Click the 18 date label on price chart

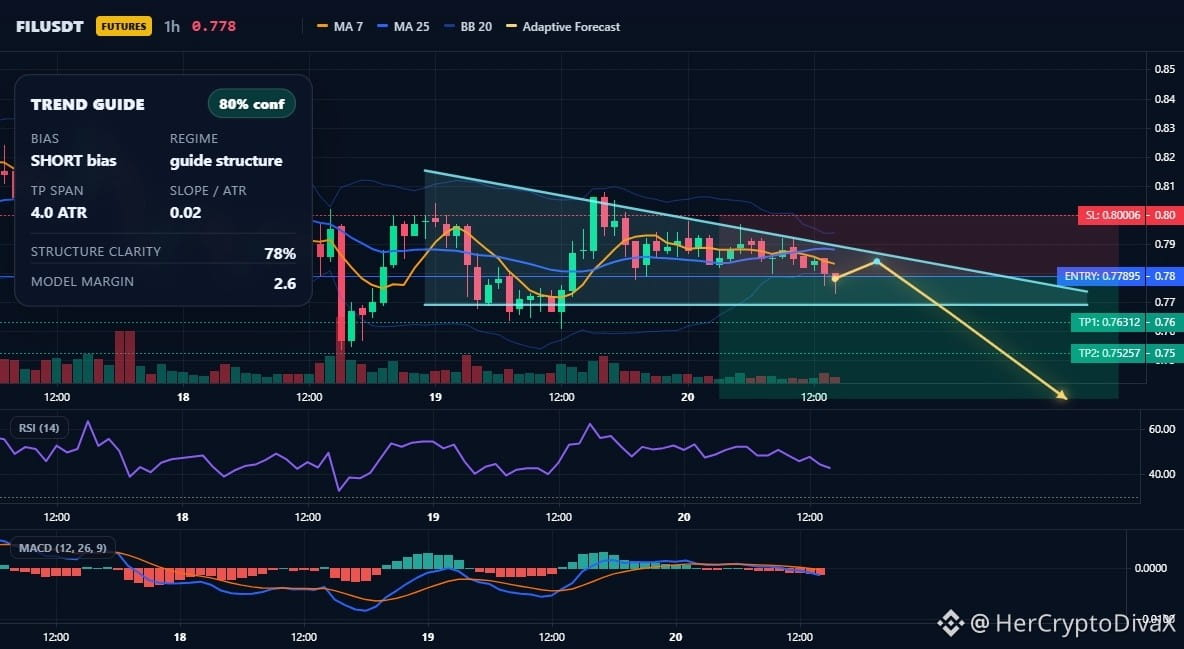[183, 397]
